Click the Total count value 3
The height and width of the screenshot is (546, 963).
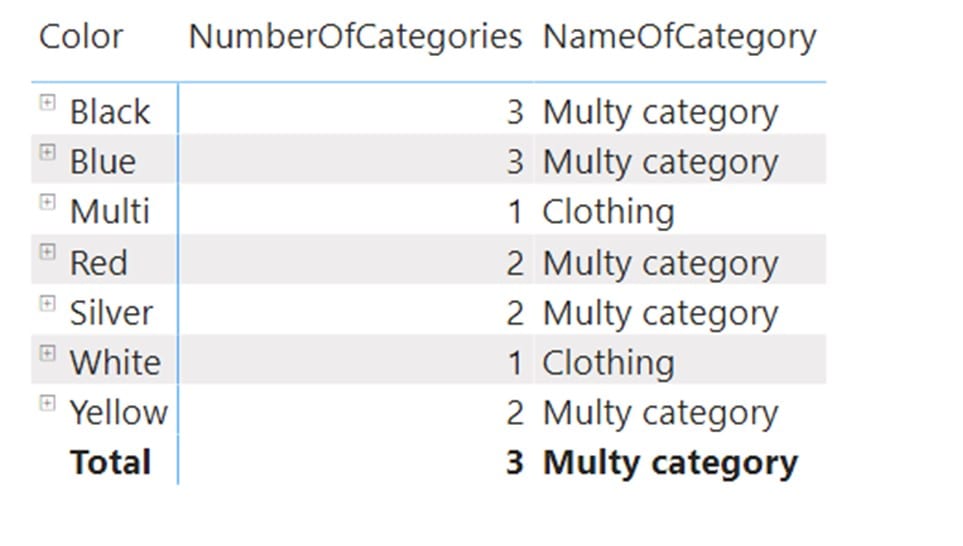[x=515, y=462]
